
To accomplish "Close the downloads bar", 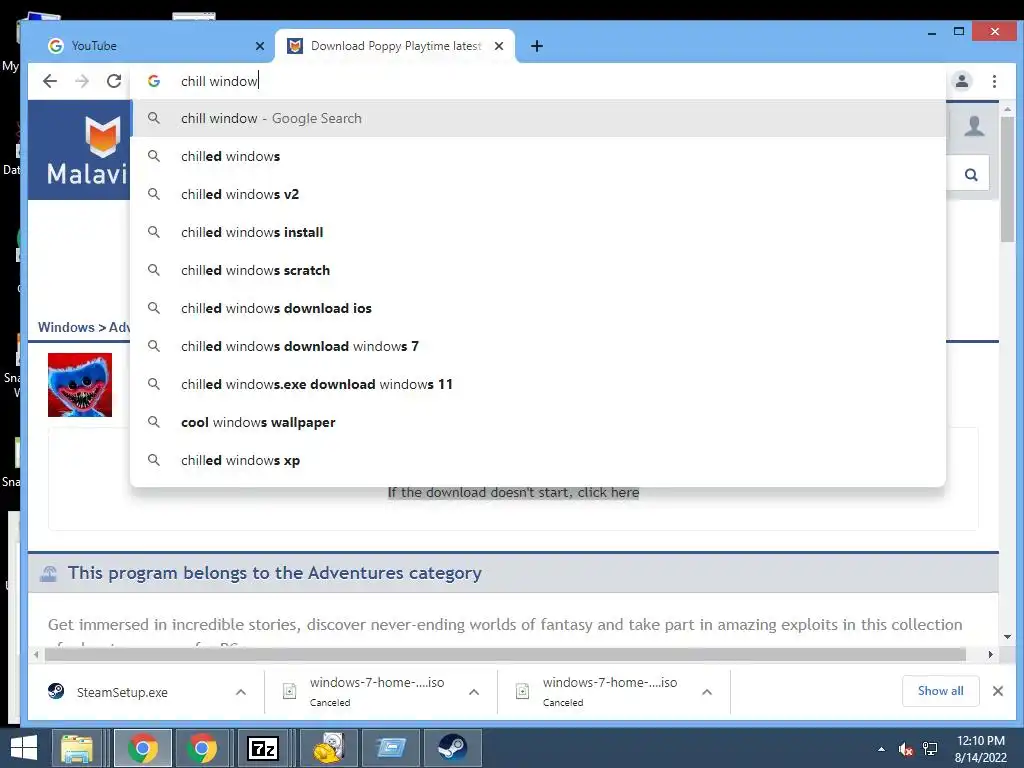I will [998, 691].
